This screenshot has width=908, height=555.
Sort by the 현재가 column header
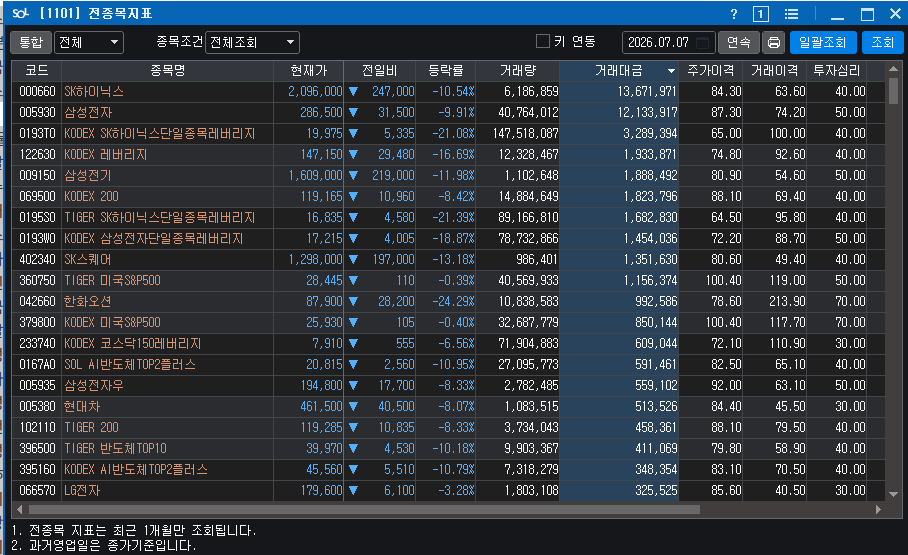click(309, 71)
